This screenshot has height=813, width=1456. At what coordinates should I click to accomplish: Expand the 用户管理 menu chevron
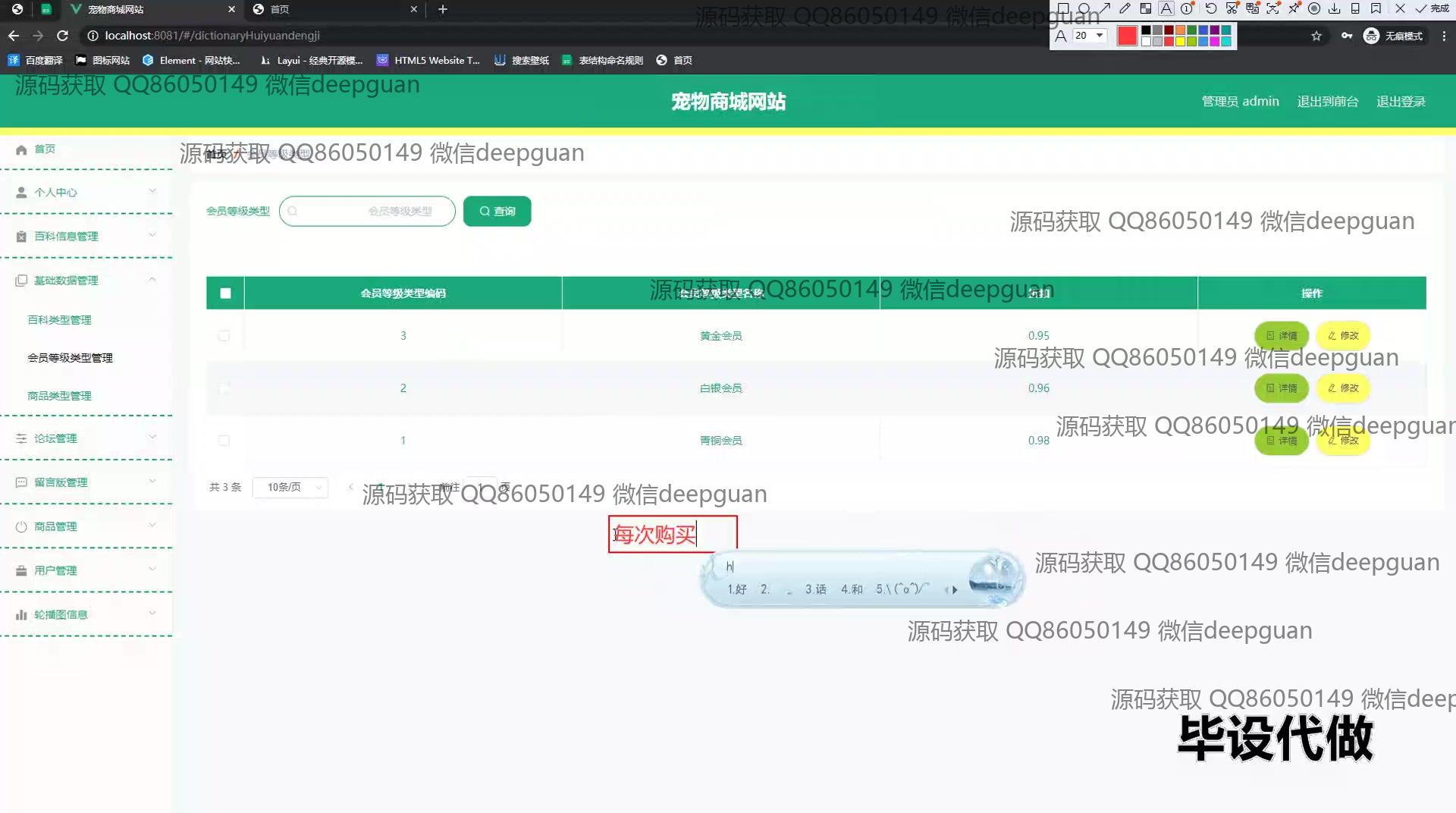[152, 569]
